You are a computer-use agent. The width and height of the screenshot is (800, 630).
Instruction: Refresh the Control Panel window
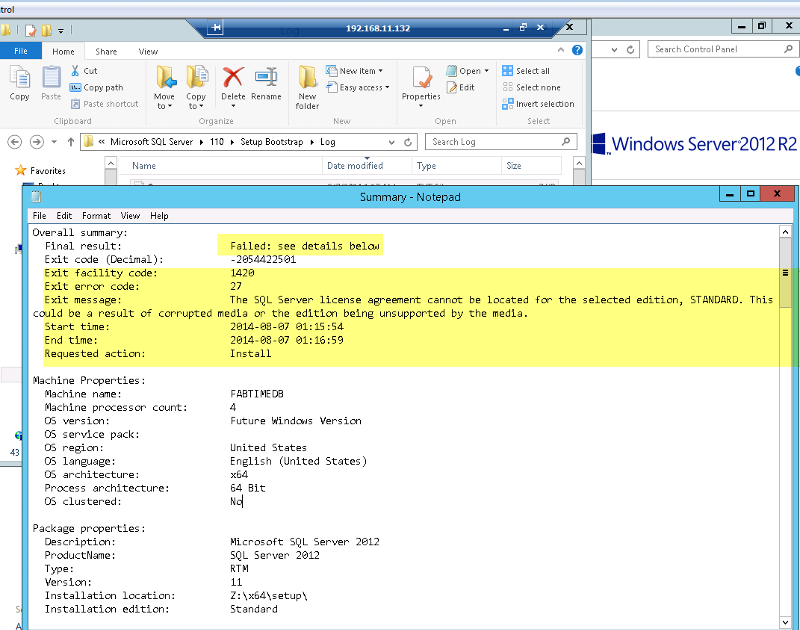(631, 49)
